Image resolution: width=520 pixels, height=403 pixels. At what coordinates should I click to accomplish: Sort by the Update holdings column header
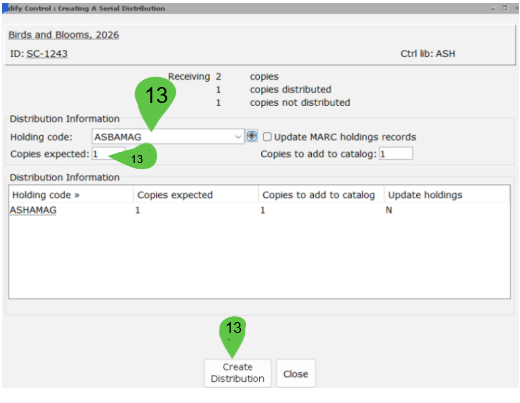447,195
